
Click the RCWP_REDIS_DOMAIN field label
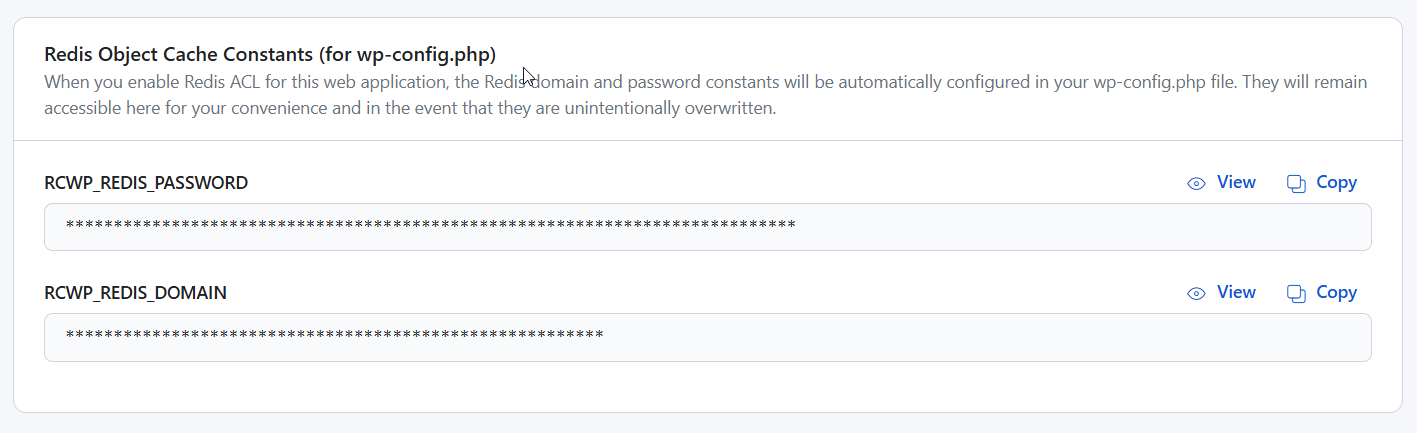tap(136, 293)
